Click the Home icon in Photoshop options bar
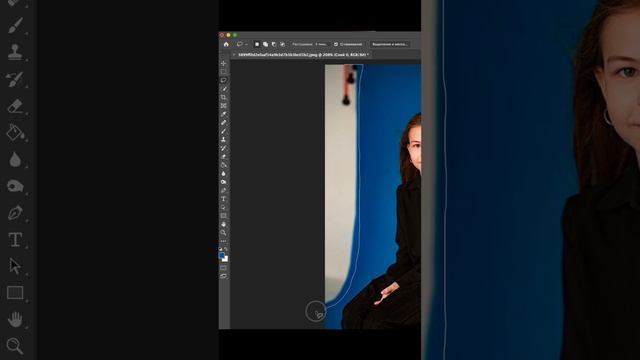640x360 pixels. point(226,44)
